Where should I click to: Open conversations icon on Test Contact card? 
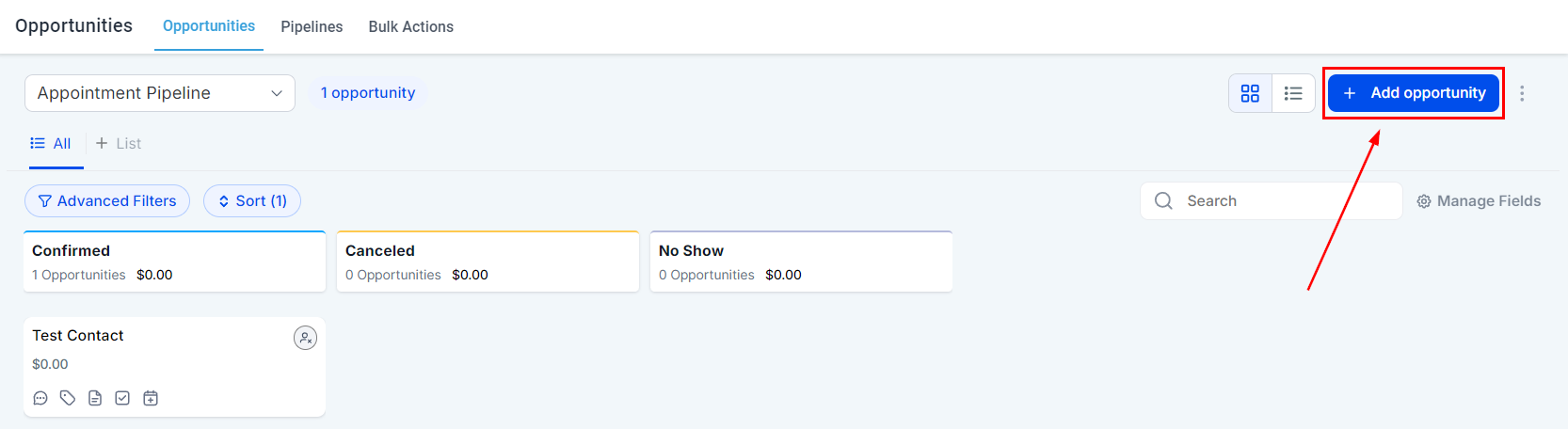click(x=40, y=398)
